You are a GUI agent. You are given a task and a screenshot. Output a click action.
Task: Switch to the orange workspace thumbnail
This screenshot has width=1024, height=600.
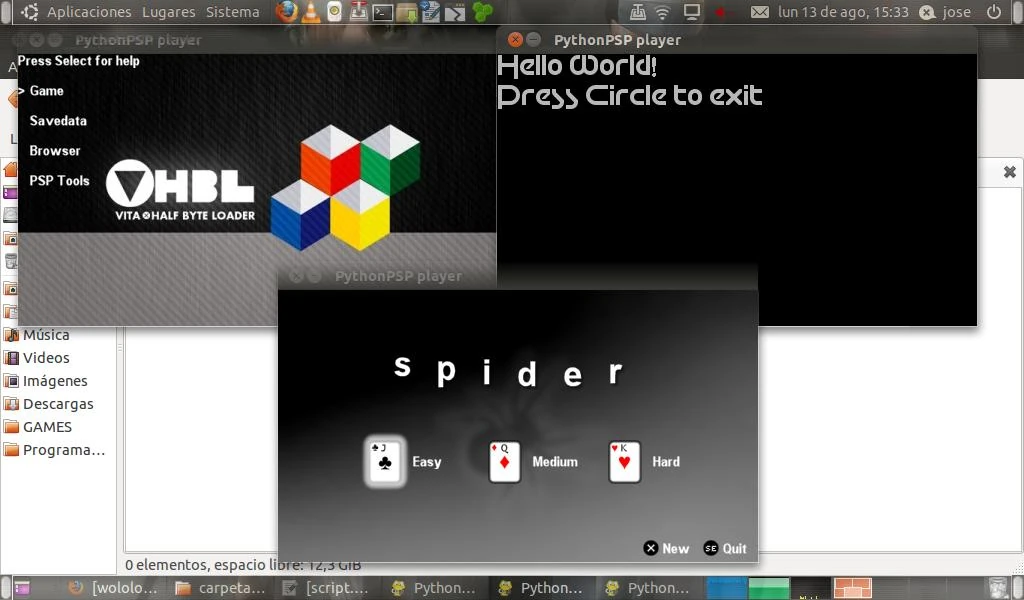click(x=853, y=588)
